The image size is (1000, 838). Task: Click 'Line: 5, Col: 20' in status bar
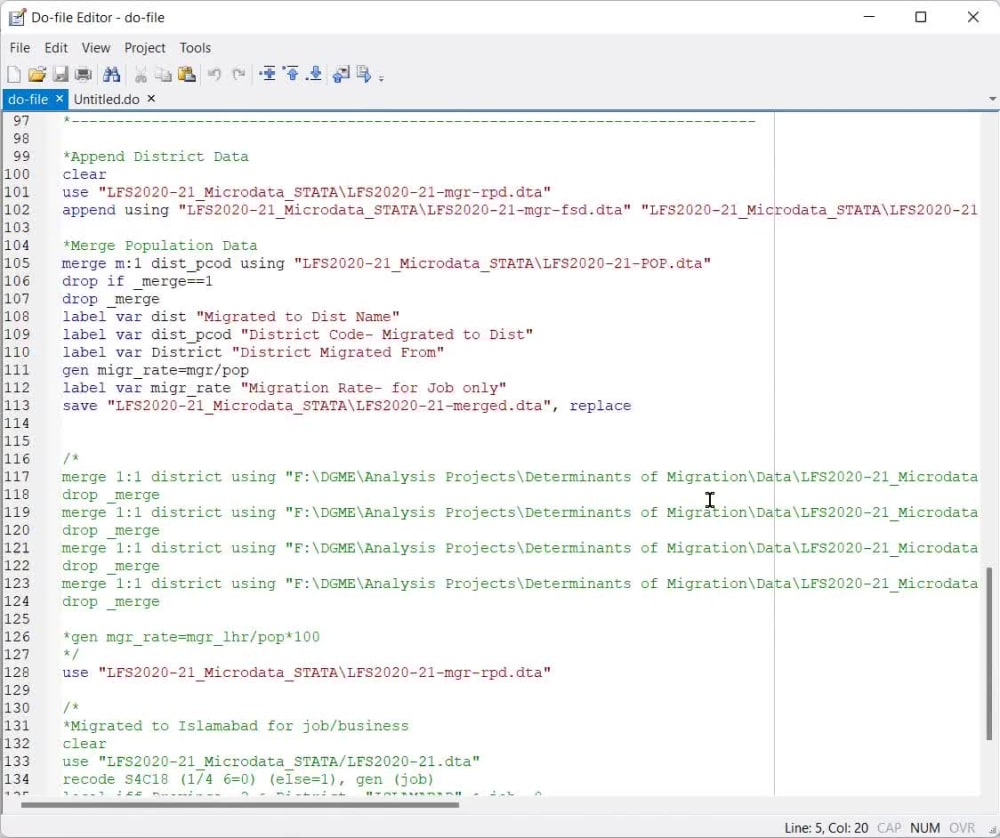point(826,828)
